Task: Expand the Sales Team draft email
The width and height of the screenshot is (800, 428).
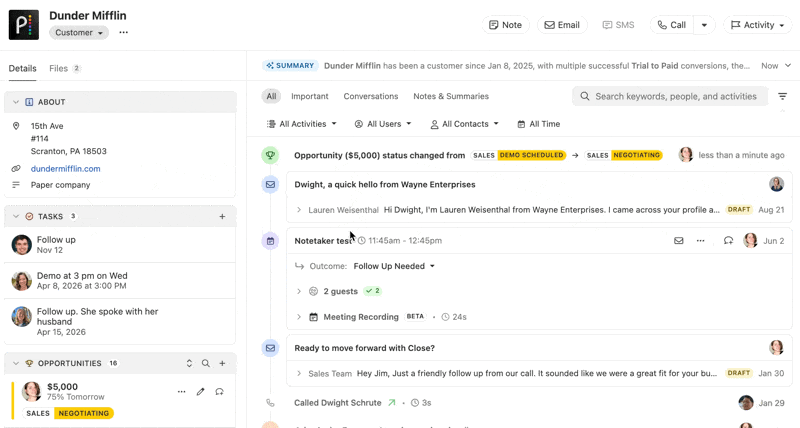Action: pos(299,373)
